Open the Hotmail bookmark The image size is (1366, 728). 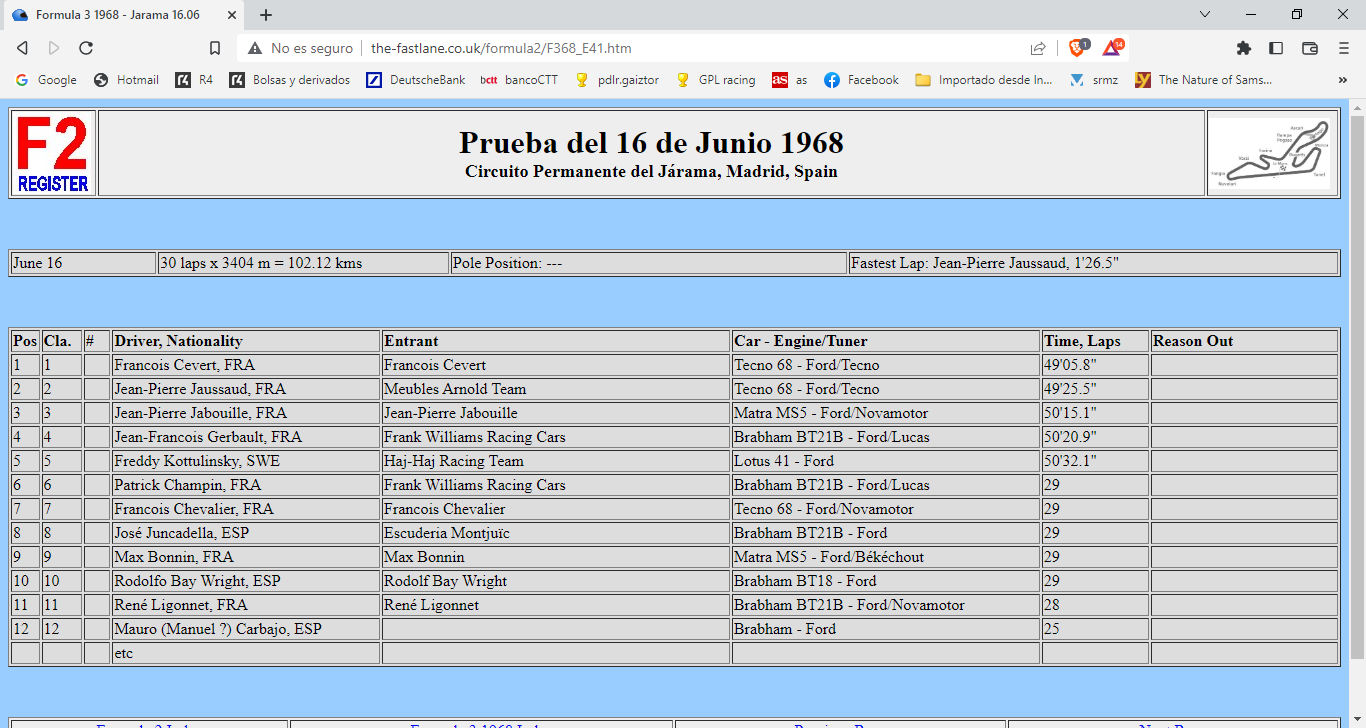[x=126, y=80]
